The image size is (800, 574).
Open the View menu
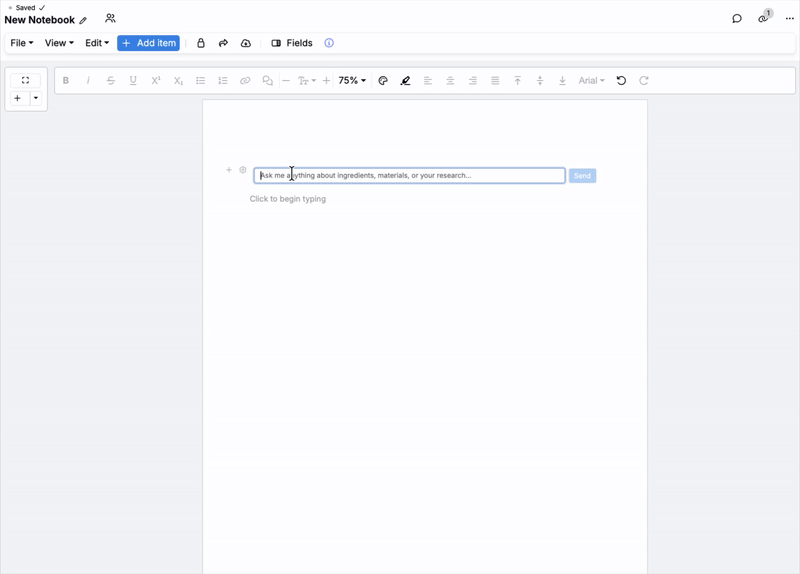tap(59, 43)
